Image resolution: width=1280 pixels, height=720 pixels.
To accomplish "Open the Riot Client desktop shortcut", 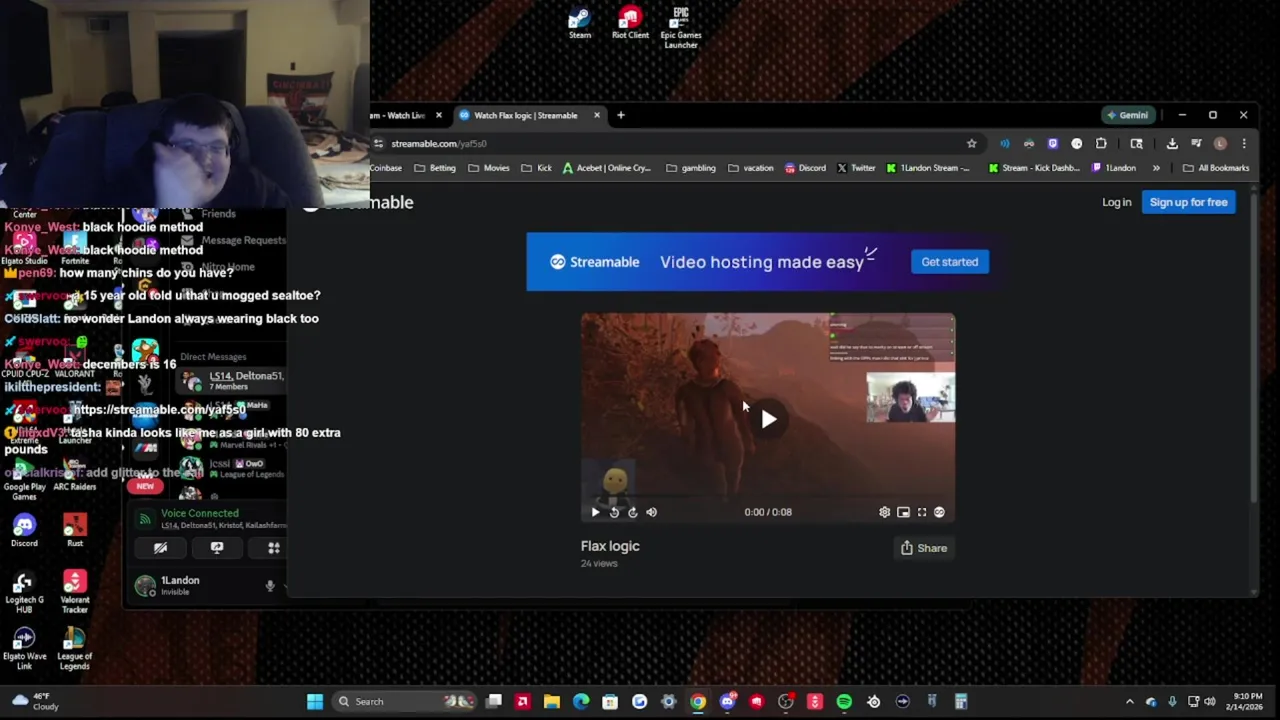I will (x=630, y=24).
